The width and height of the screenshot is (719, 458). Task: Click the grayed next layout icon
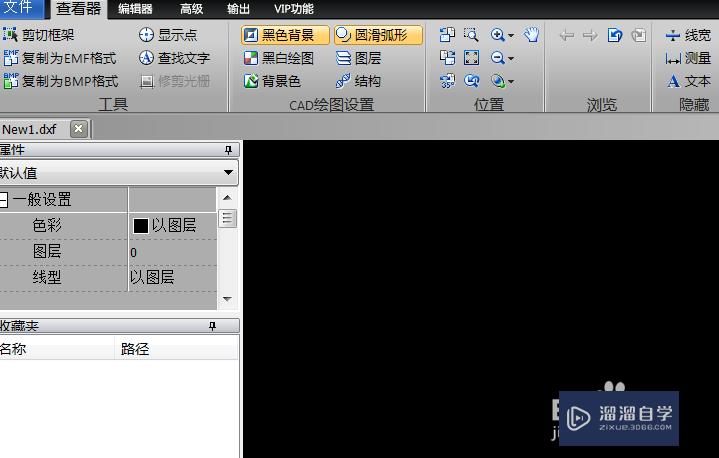point(638,35)
